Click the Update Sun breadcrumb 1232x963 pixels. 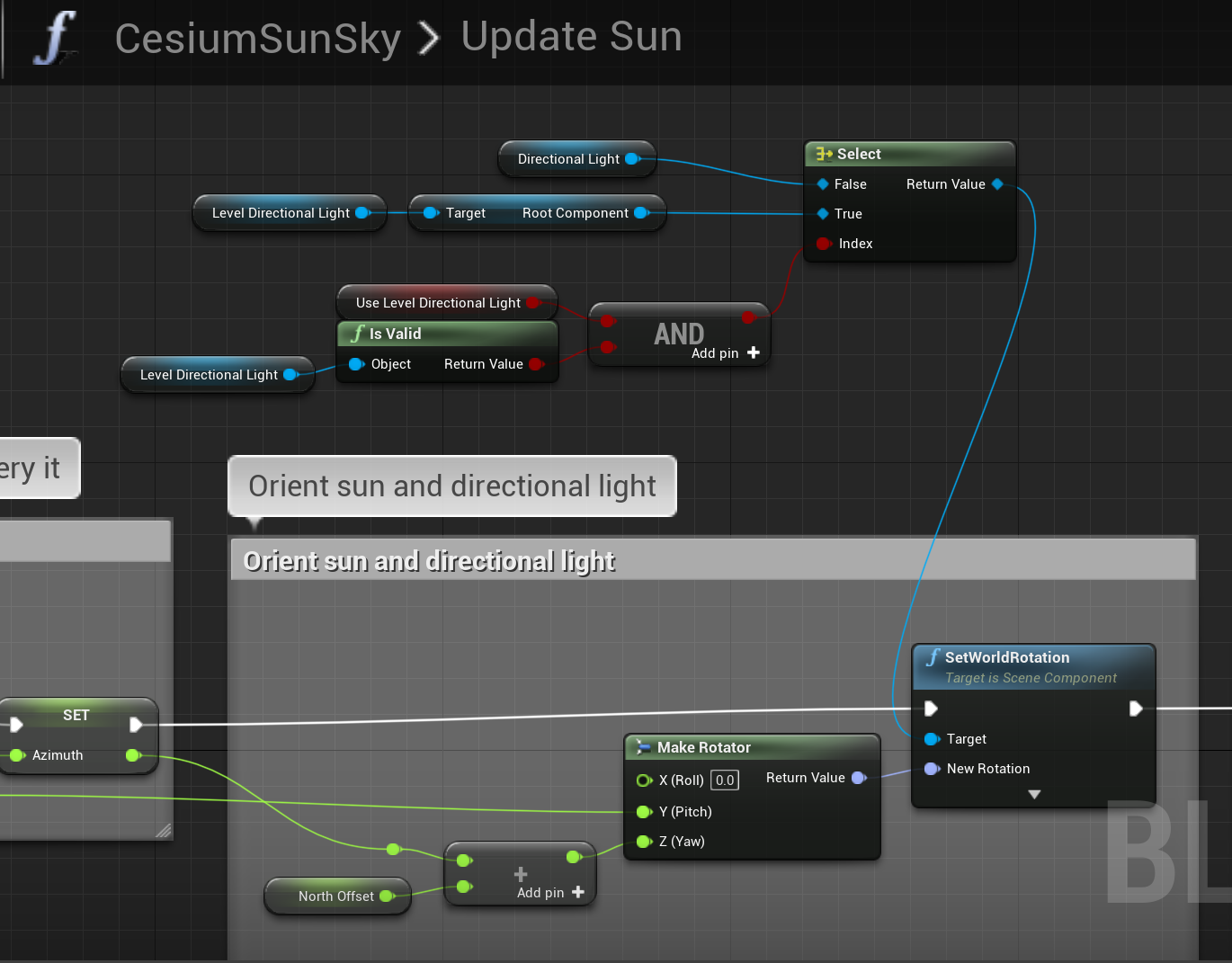tap(572, 37)
